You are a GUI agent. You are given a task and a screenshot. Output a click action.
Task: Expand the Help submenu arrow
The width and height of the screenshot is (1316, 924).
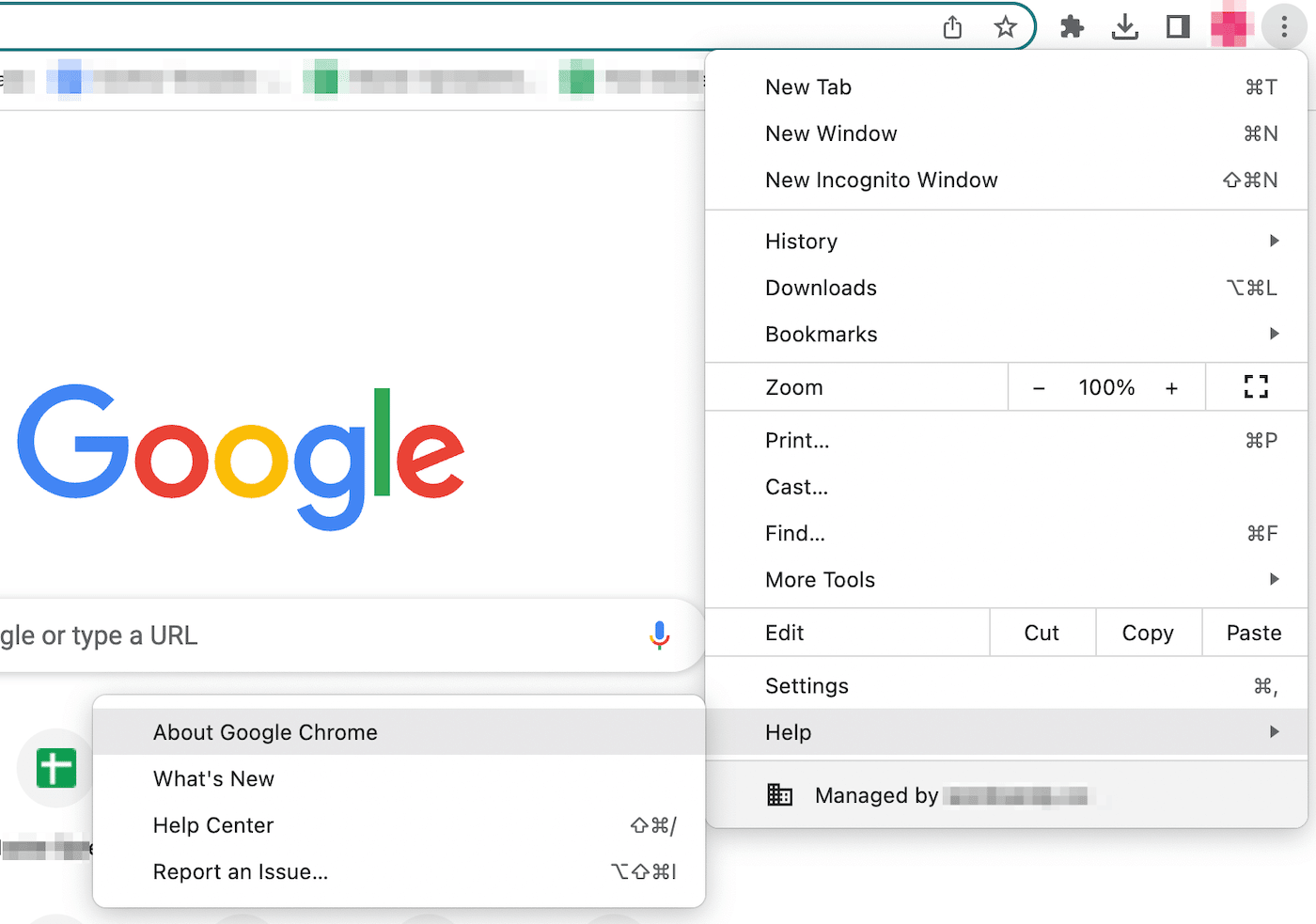(x=1275, y=731)
